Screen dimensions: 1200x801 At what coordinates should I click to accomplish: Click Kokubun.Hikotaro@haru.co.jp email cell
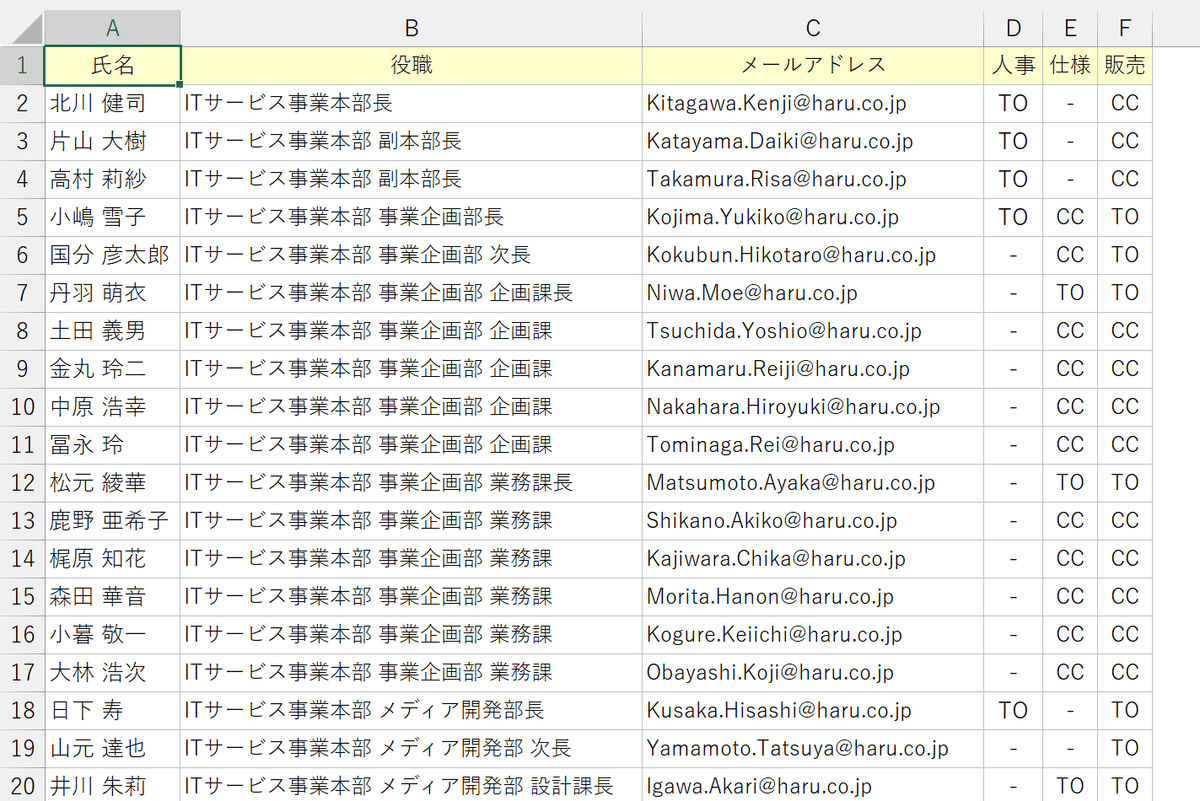813,255
